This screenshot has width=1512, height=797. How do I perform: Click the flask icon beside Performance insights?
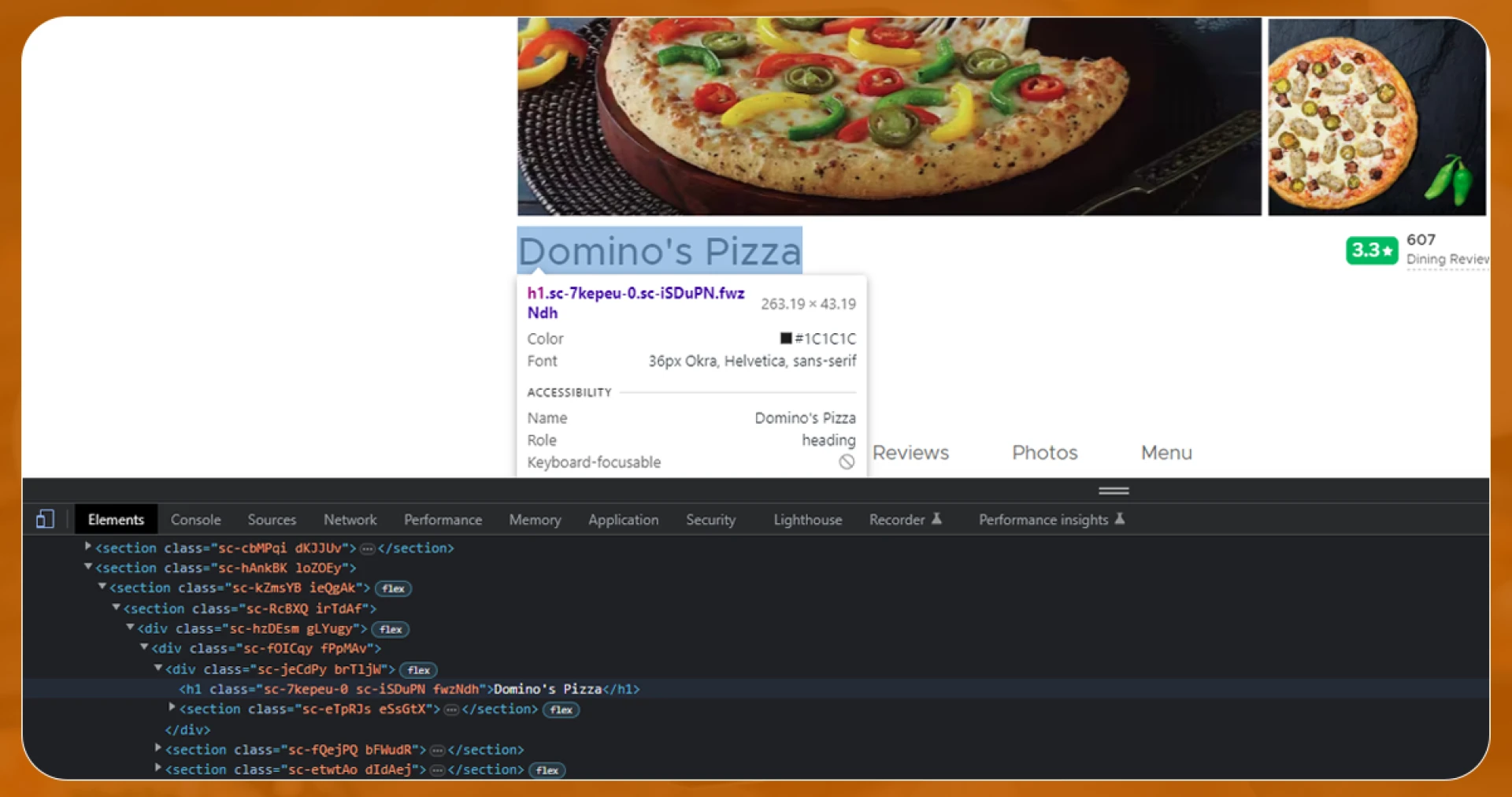[x=1121, y=518]
